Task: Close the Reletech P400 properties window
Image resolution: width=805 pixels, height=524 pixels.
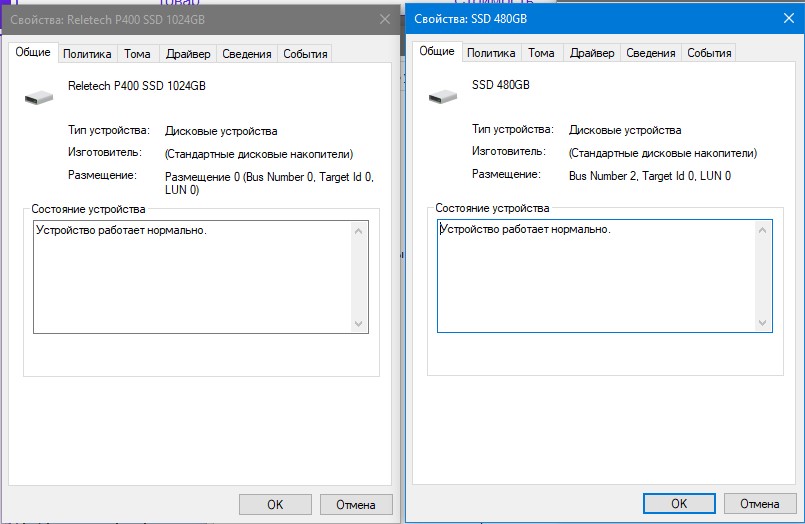Action: click(x=383, y=18)
